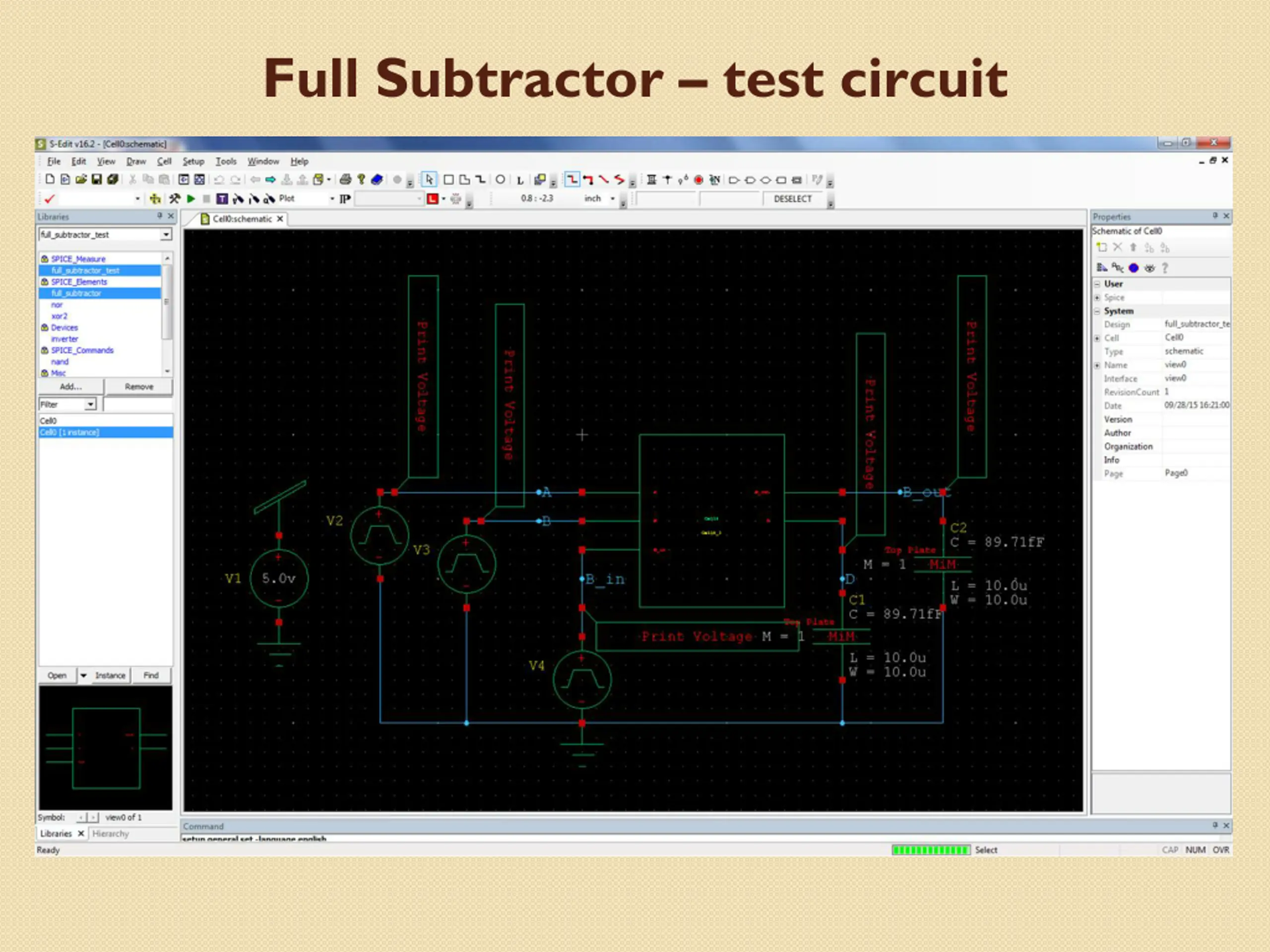Click the Find button
Viewport: 1270px width, 952px height.
(x=151, y=675)
